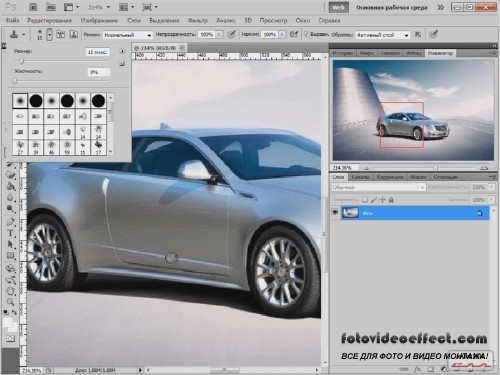Image resolution: width=500 pixels, height=375 pixels.
Task: Switch to the Каналы tab
Action: point(360,177)
